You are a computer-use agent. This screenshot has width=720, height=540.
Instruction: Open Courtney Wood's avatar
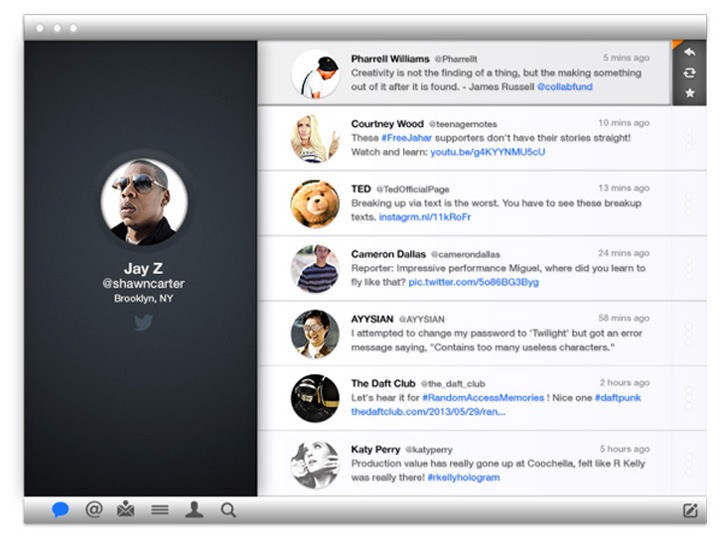315,139
